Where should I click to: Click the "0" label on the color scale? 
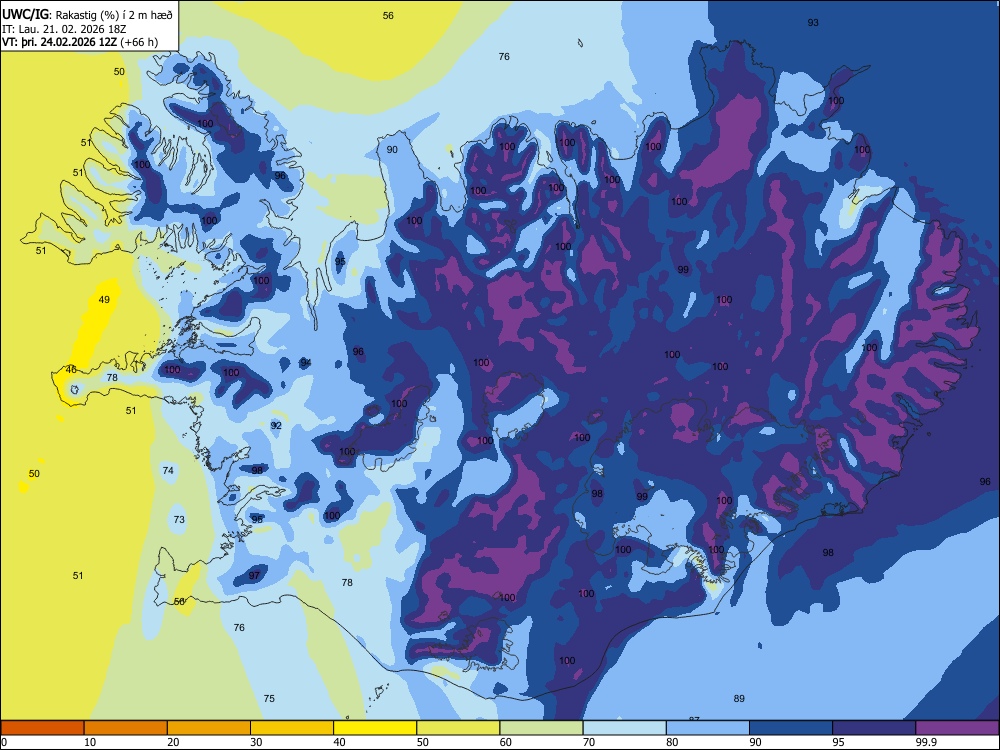(x=4, y=742)
